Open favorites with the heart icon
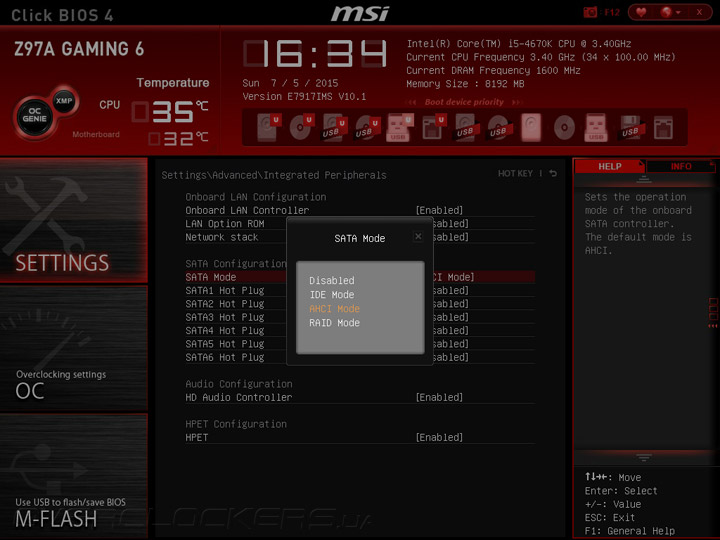Viewport: 720px width, 540px height. [641, 12]
